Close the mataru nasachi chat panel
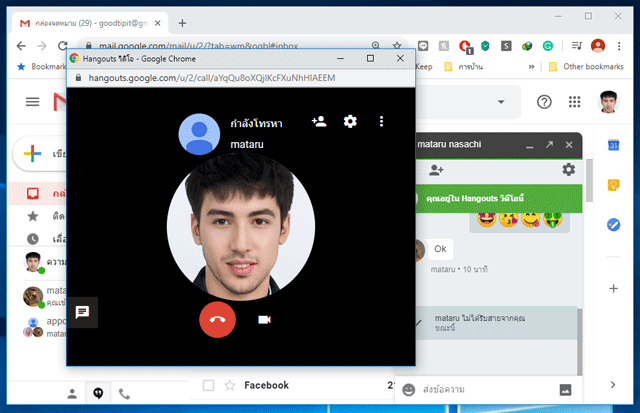The height and width of the screenshot is (413, 640). [x=569, y=144]
